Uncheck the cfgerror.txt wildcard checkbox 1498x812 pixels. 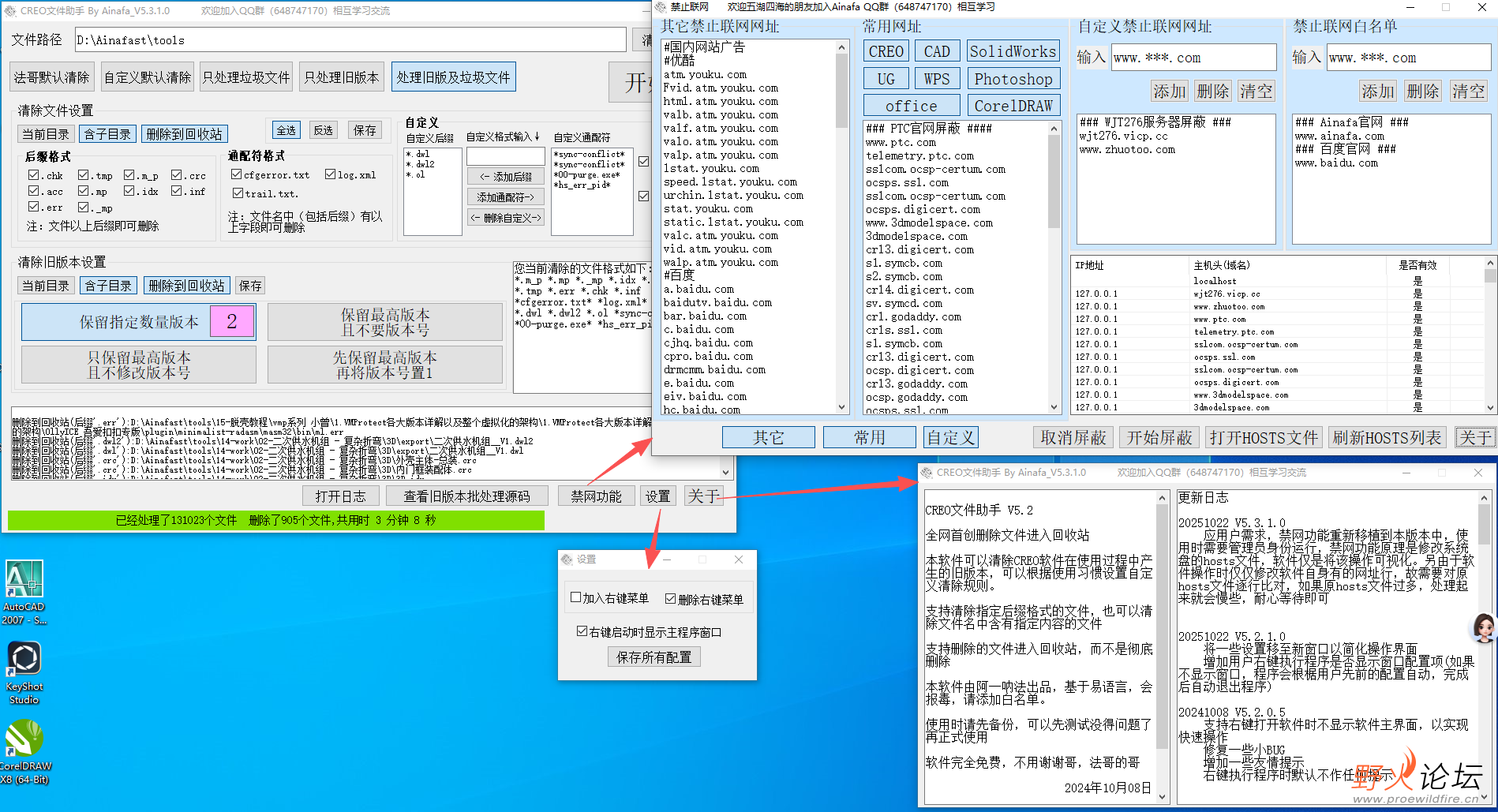click(236, 174)
